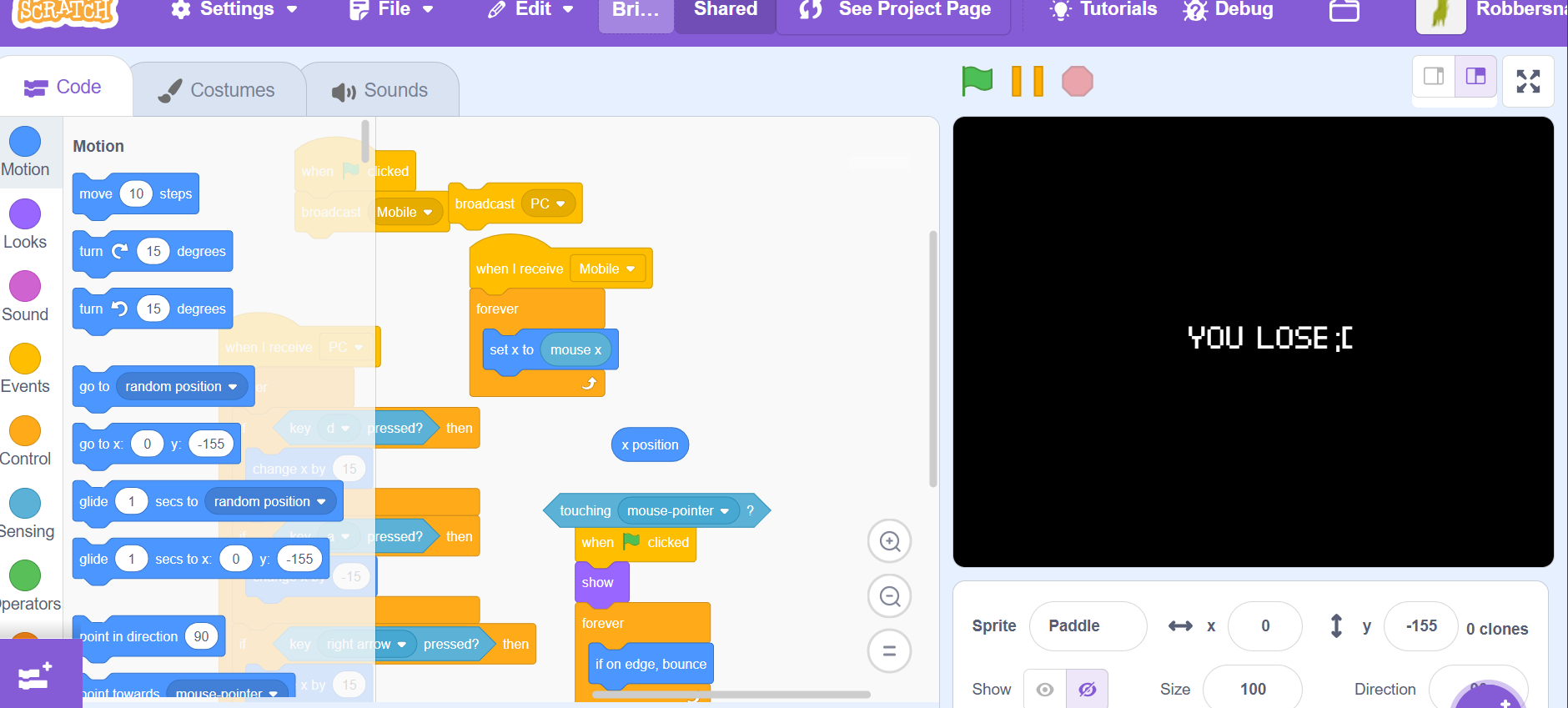This screenshot has height=708, width=1568.
Task: Open the My Stuff folder icon
Action: tap(1344, 10)
